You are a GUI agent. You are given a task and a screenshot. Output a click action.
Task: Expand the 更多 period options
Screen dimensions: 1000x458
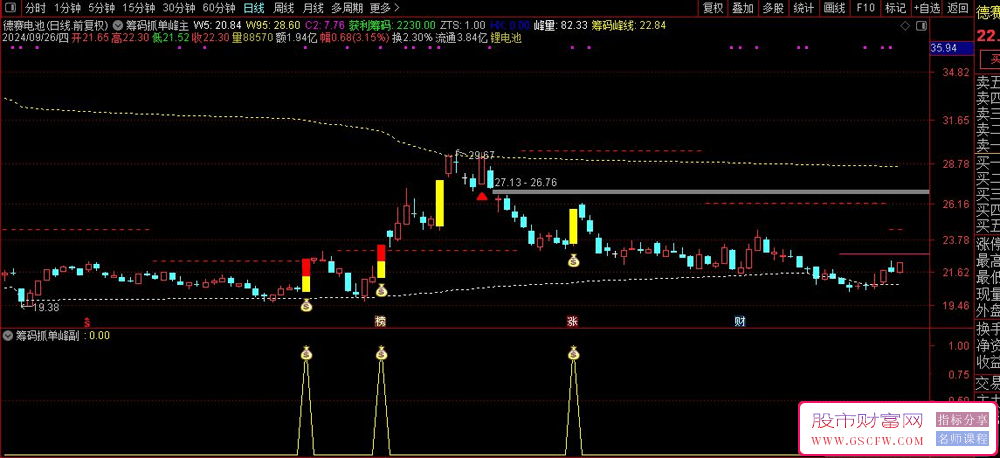[x=385, y=8]
